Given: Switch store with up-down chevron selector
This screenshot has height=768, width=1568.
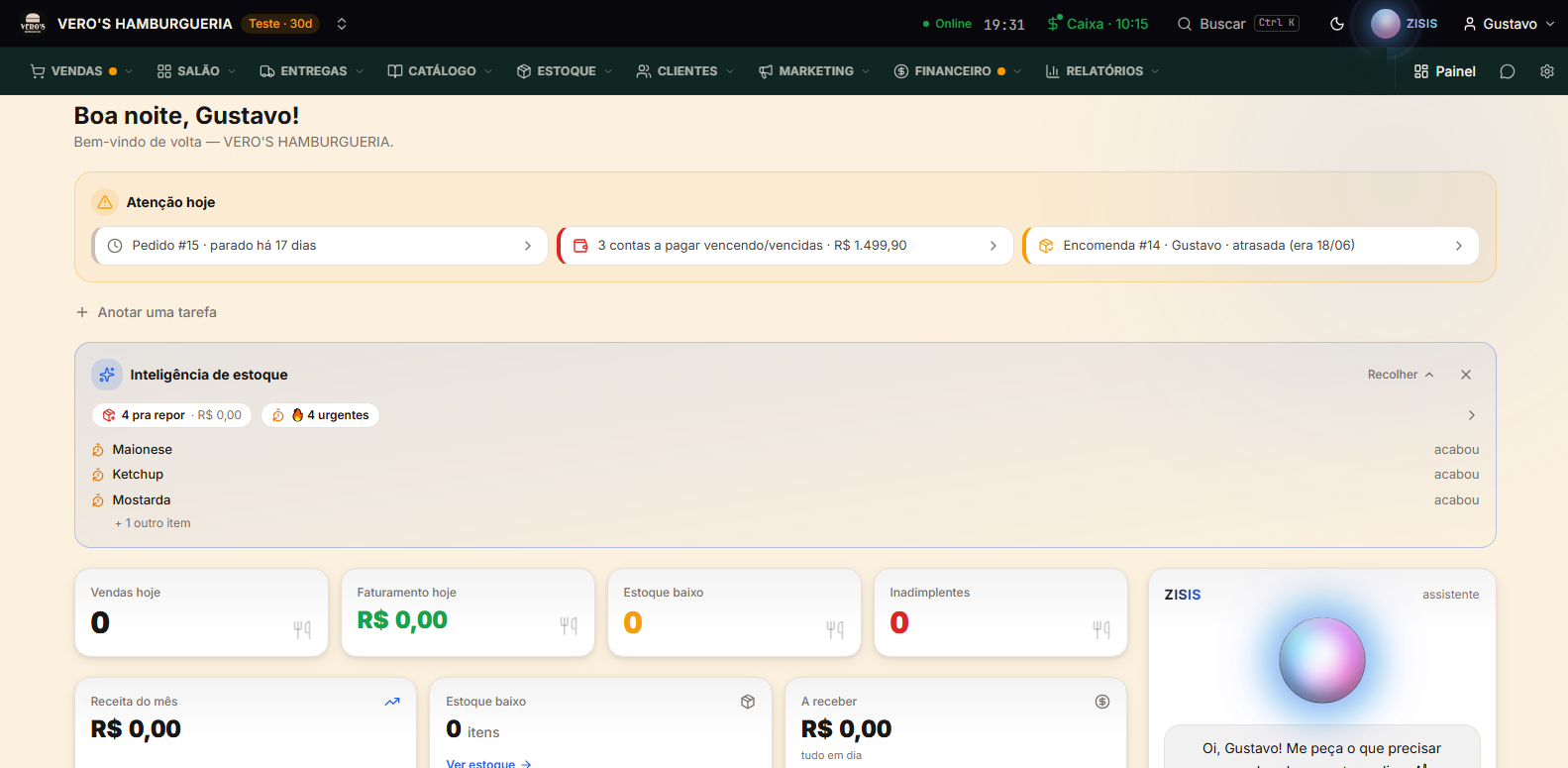Looking at the screenshot, I should click(x=342, y=24).
